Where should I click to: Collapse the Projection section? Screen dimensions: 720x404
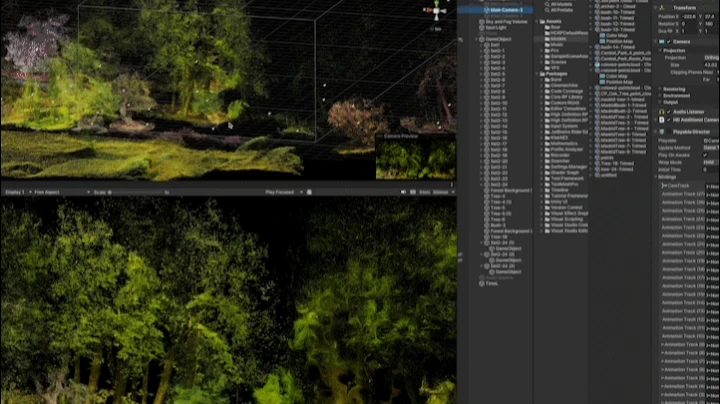(x=660, y=50)
